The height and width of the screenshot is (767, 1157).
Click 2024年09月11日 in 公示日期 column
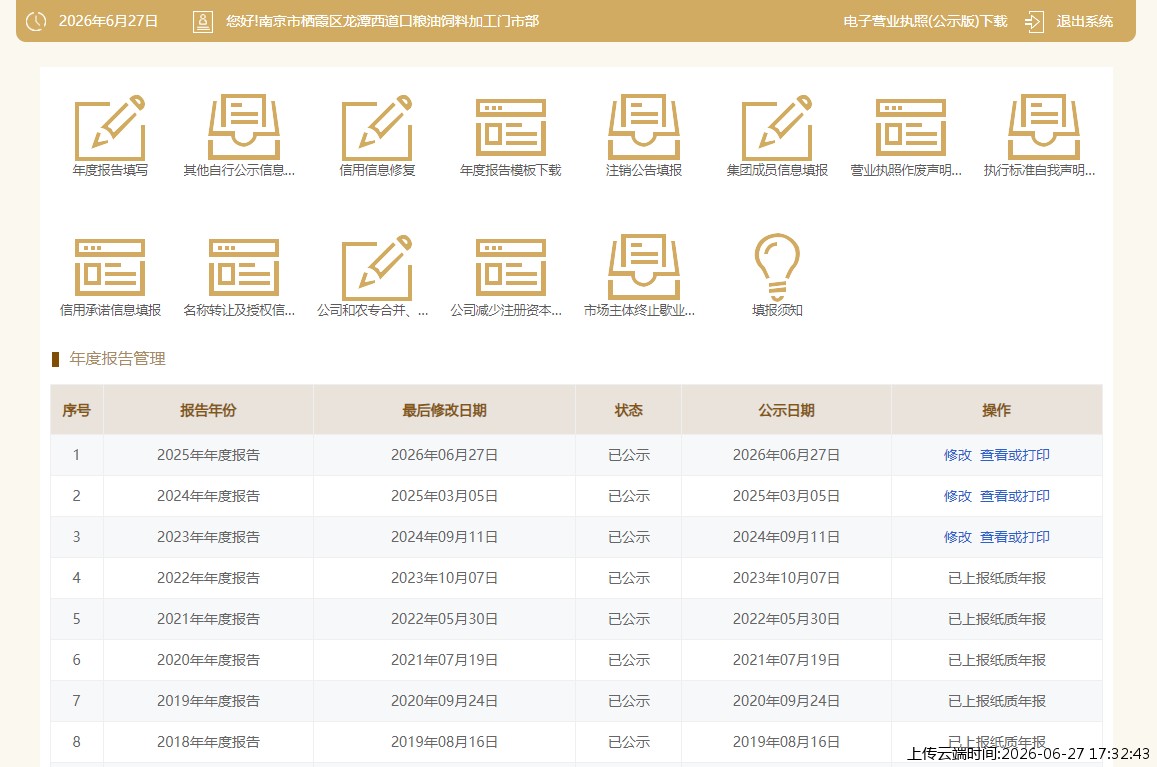coord(787,537)
